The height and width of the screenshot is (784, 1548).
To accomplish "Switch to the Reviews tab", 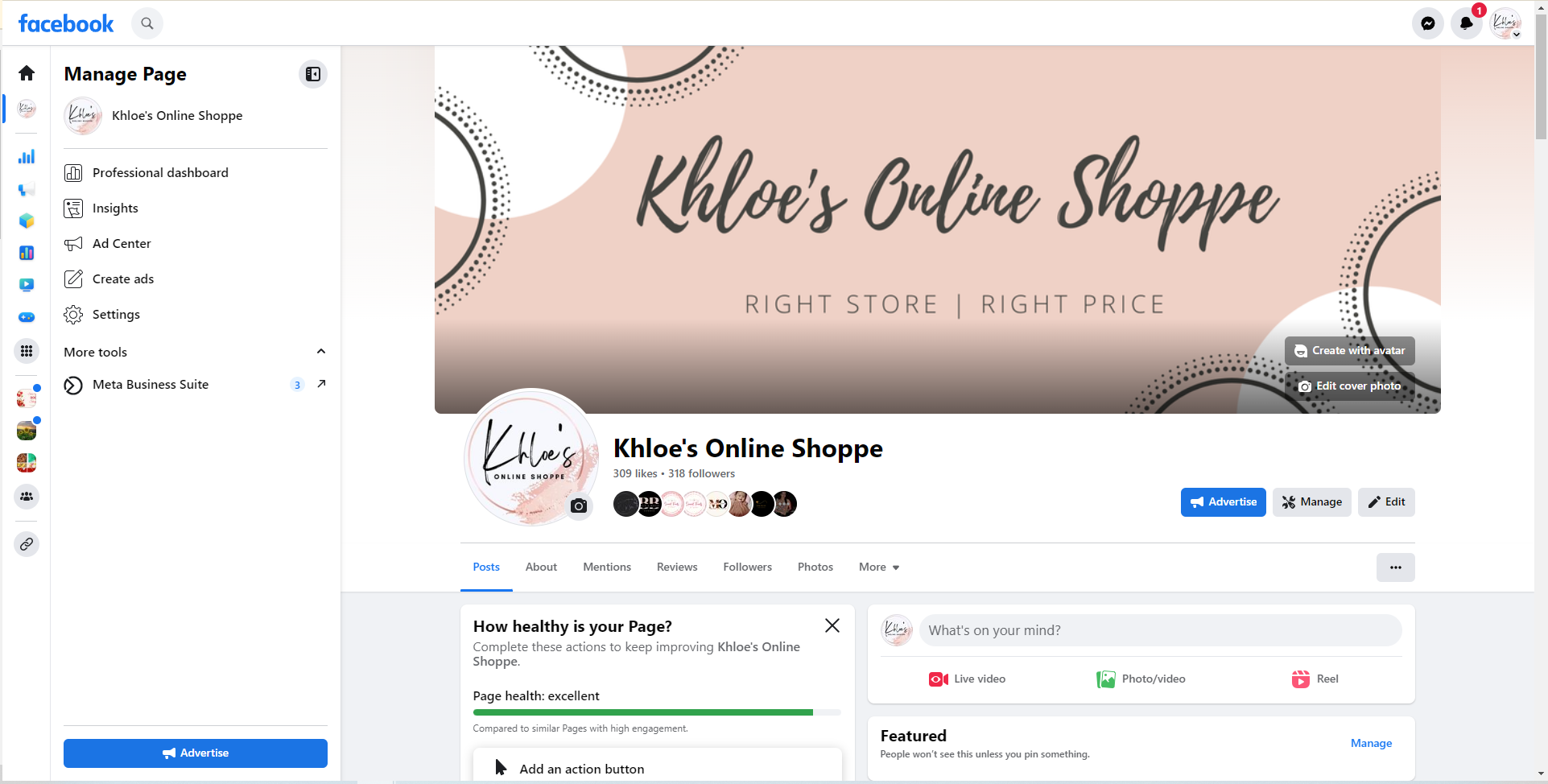I will 677,567.
